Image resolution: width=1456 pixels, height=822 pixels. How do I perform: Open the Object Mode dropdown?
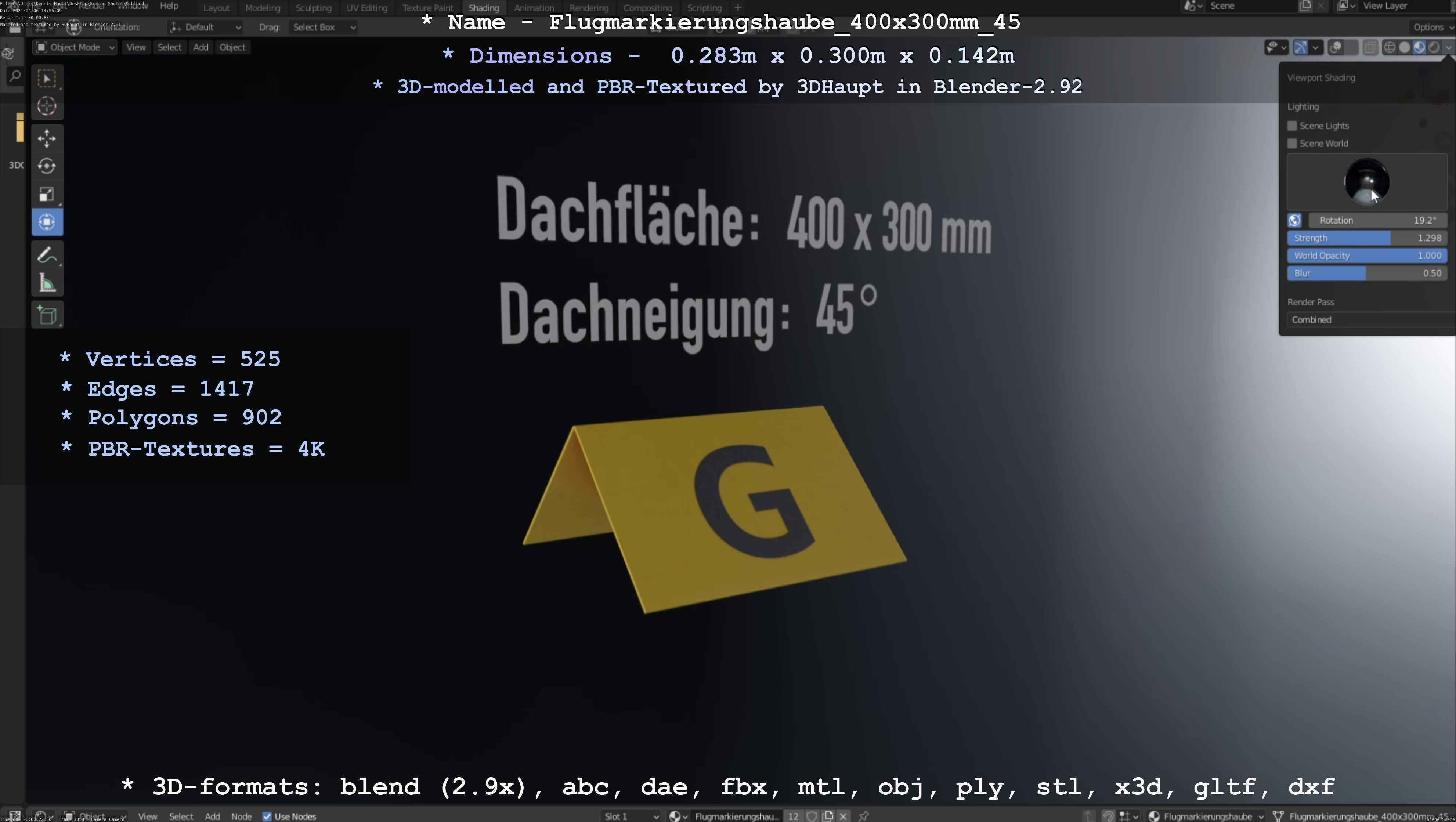75,47
